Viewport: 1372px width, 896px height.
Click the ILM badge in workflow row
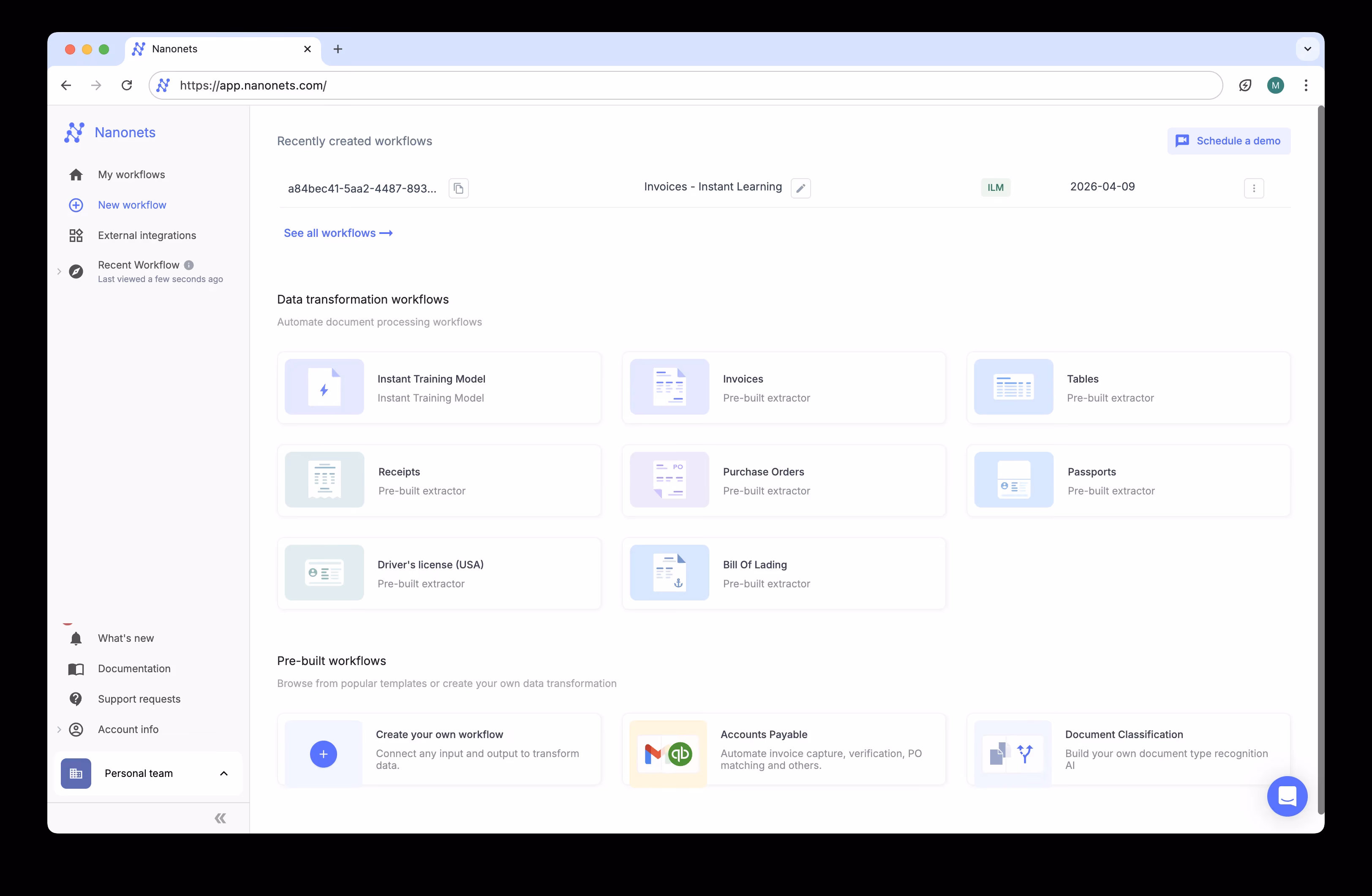coord(996,188)
